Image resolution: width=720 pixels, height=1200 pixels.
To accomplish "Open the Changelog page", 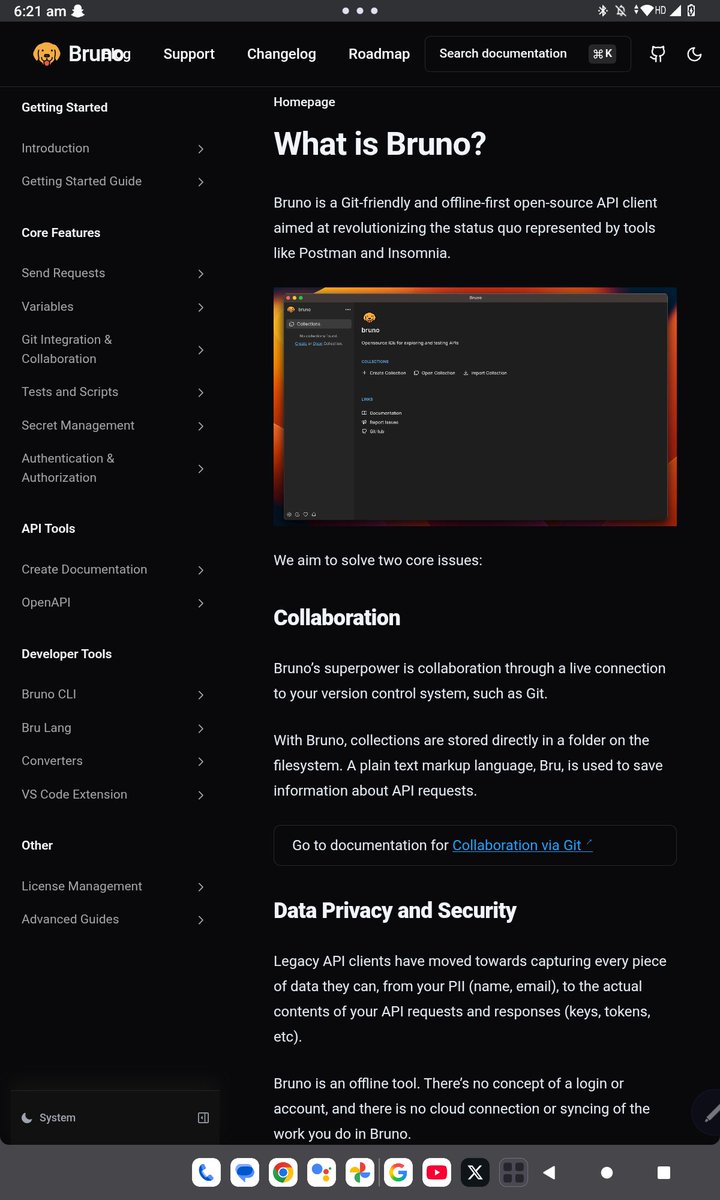I will [x=281, y=54].
